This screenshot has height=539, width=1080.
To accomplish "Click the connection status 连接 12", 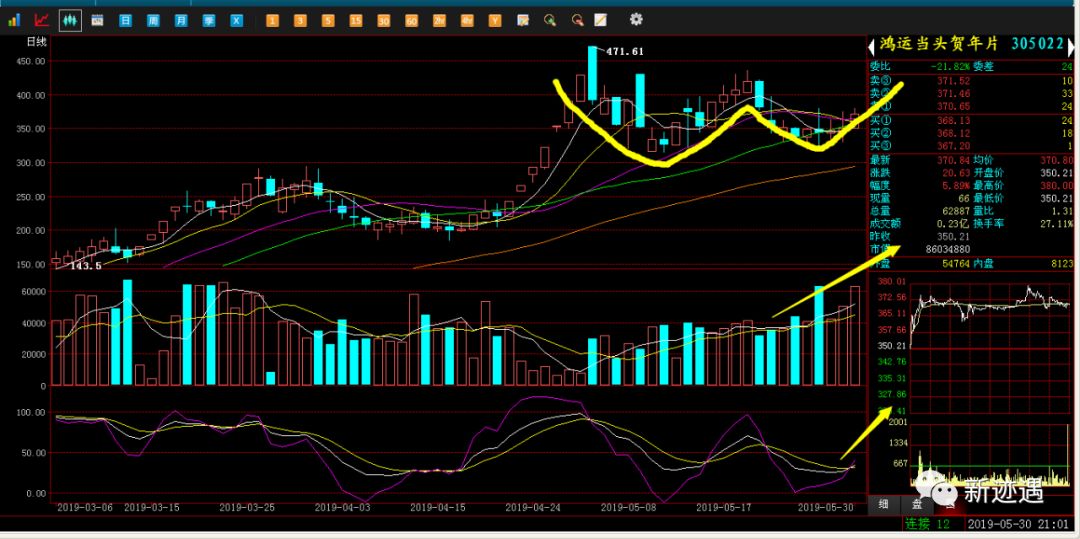I will (928, 525).
